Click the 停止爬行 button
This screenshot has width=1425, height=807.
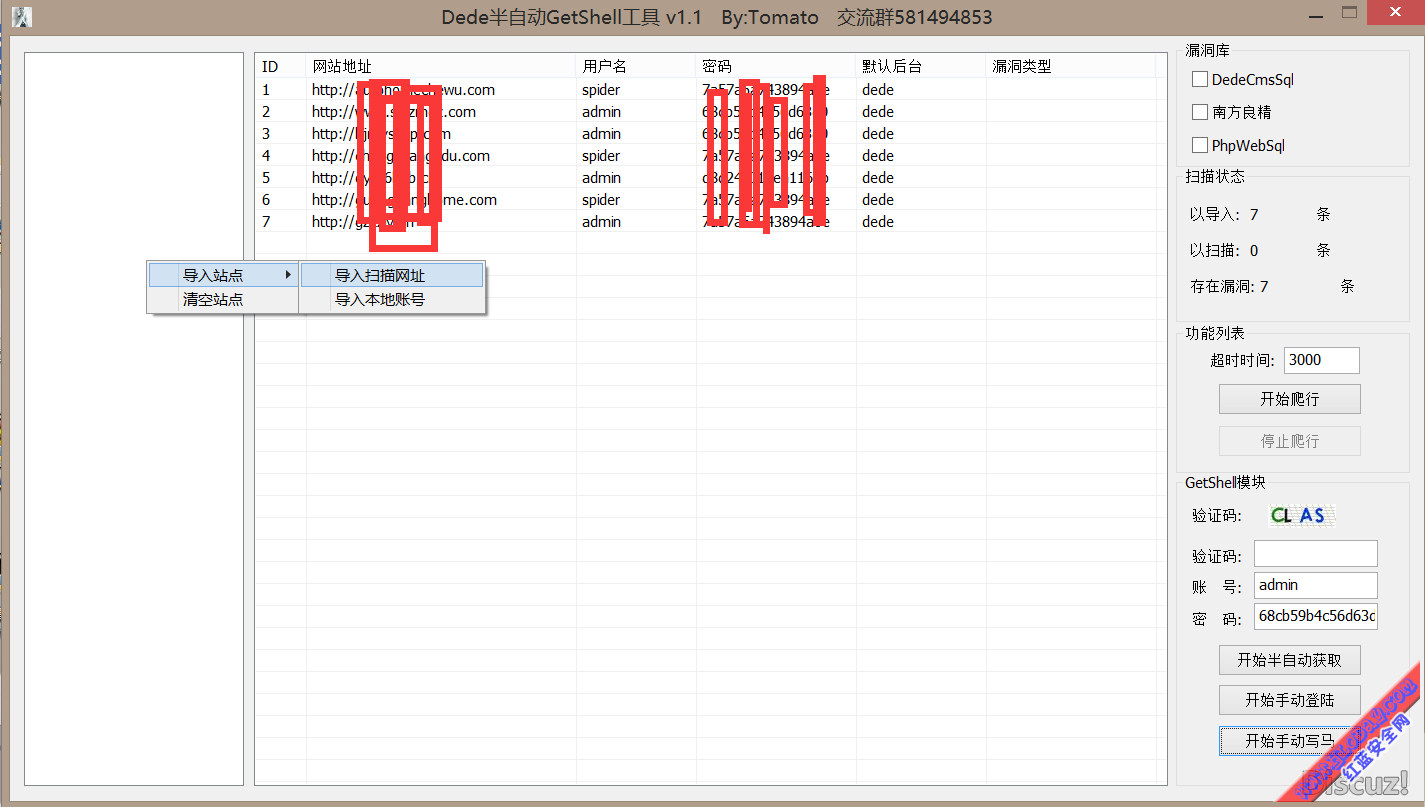tap(1289, 441)
